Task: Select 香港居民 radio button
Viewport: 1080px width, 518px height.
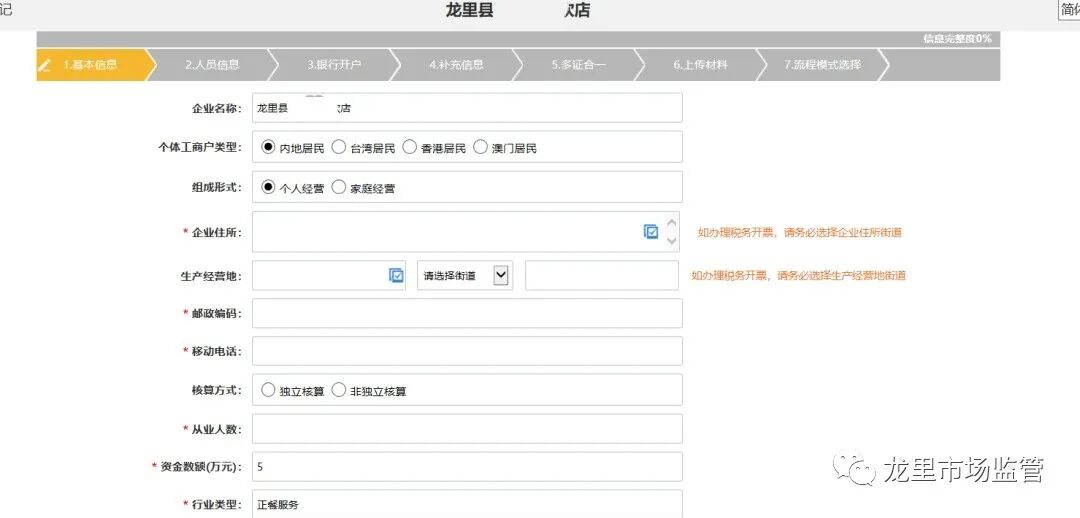Action: tap(410, 147)
